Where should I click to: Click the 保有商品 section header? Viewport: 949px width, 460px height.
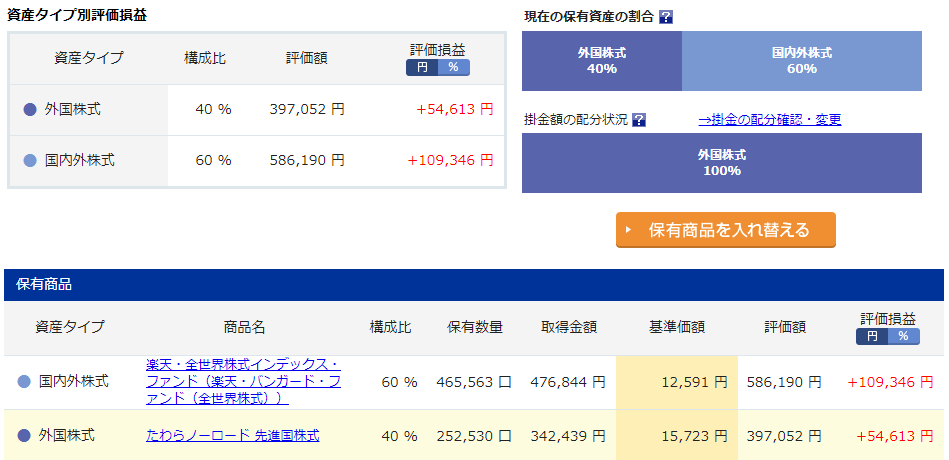coord(474,285)
